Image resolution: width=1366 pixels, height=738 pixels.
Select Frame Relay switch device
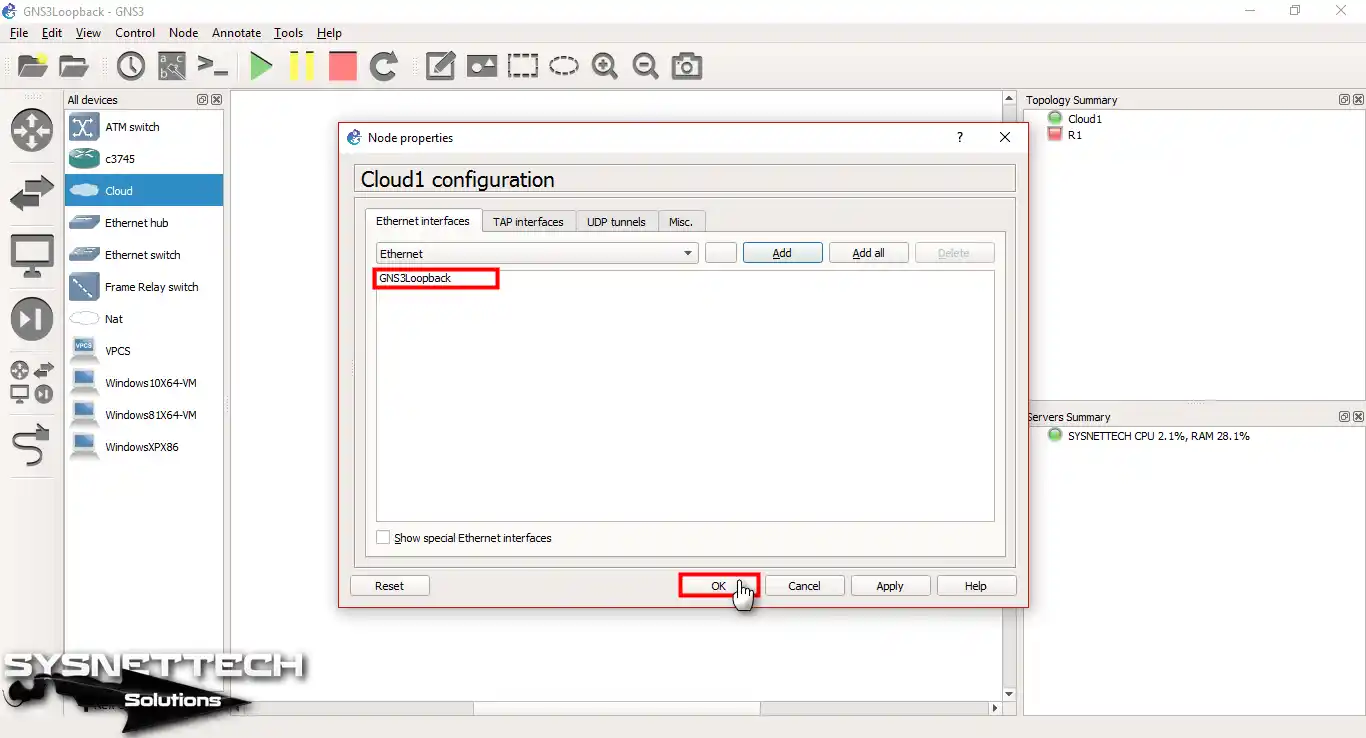(144, 287)
